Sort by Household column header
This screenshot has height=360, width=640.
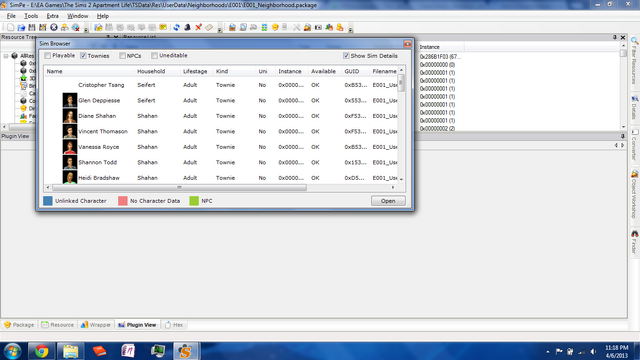point(158,71)
